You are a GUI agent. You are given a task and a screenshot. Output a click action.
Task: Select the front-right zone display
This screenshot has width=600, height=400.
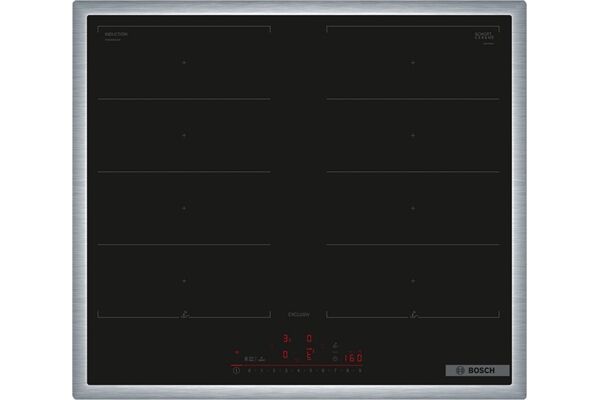point(309,355)
